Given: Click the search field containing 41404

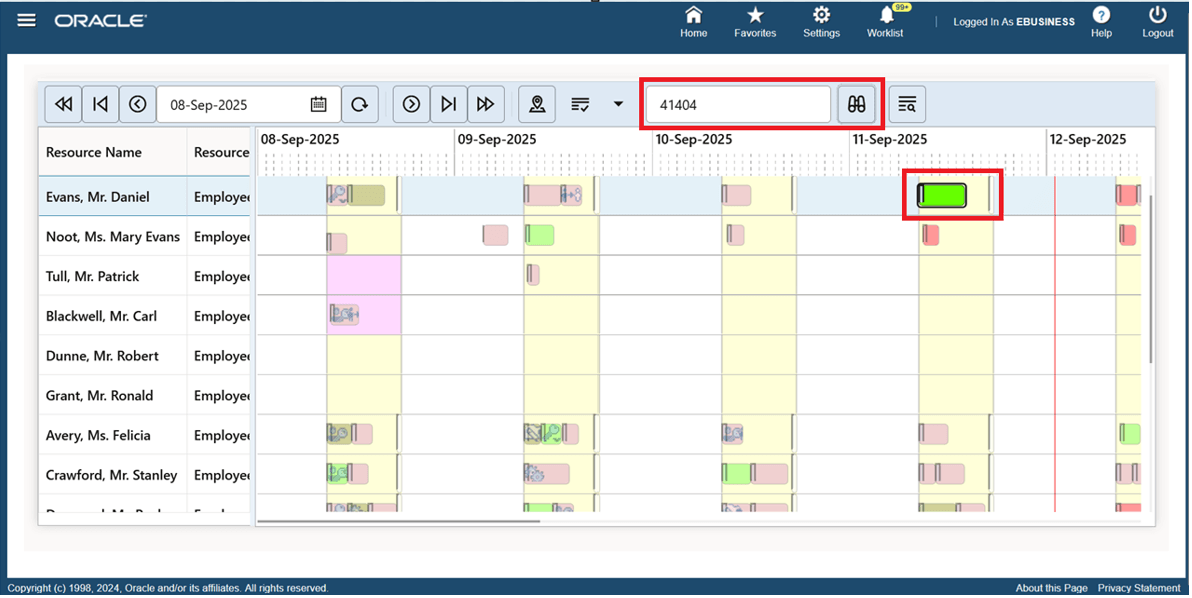Looking at the screenshot, I should point(737,103).
